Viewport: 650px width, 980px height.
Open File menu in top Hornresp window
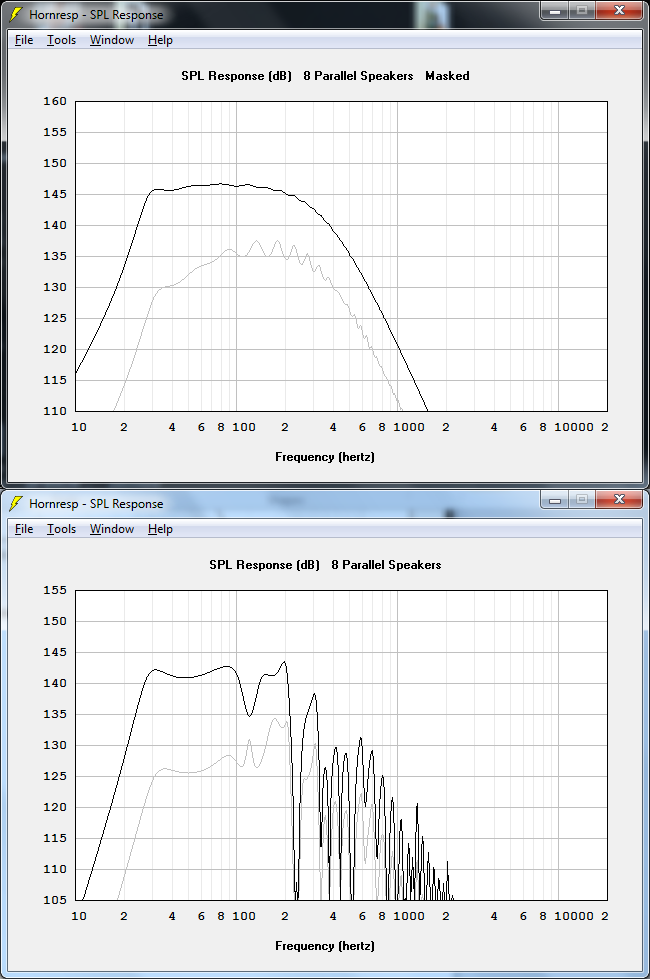(x=24, y=40)
